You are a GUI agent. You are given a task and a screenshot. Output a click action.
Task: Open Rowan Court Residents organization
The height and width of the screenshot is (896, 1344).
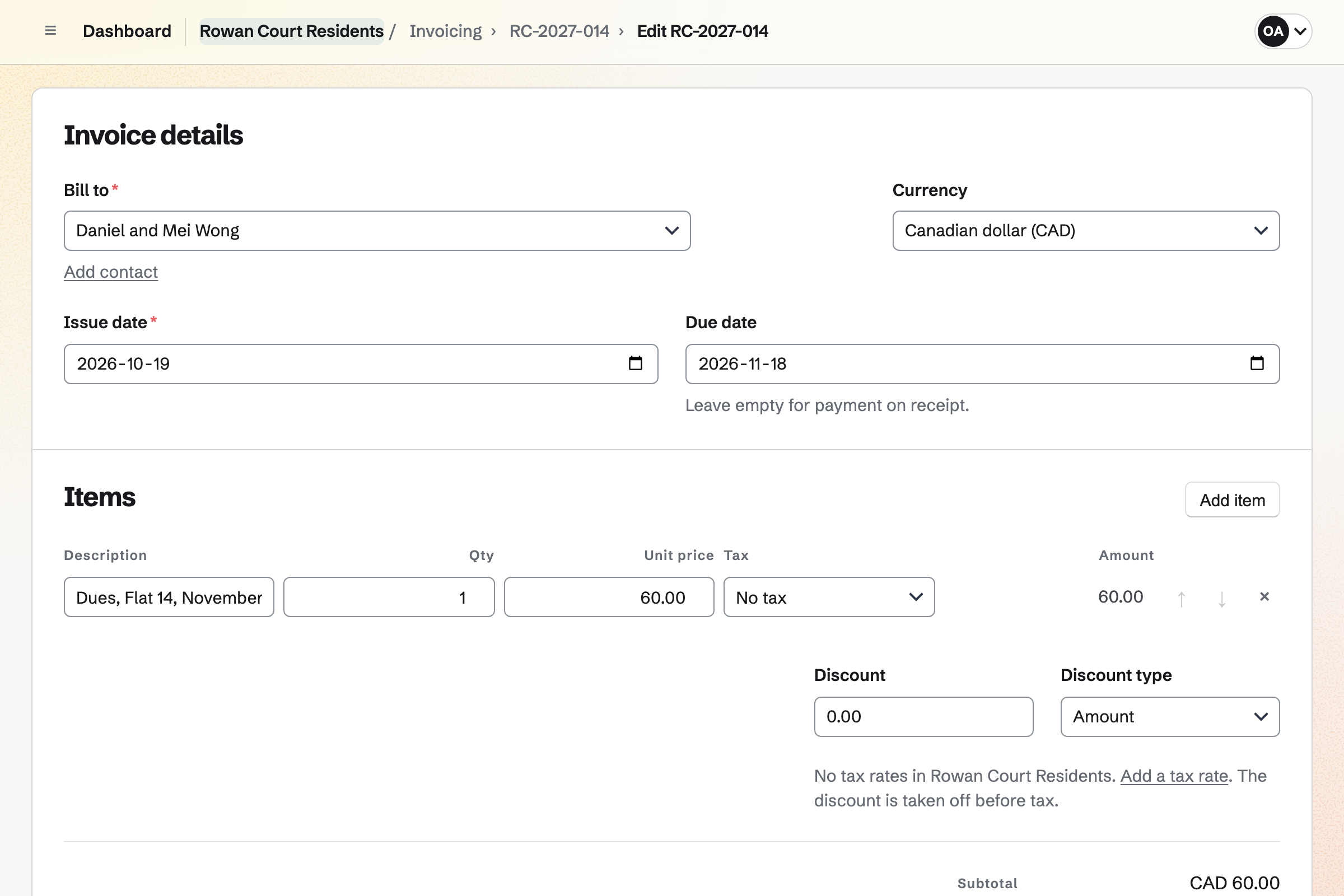(x=291, y=31)
